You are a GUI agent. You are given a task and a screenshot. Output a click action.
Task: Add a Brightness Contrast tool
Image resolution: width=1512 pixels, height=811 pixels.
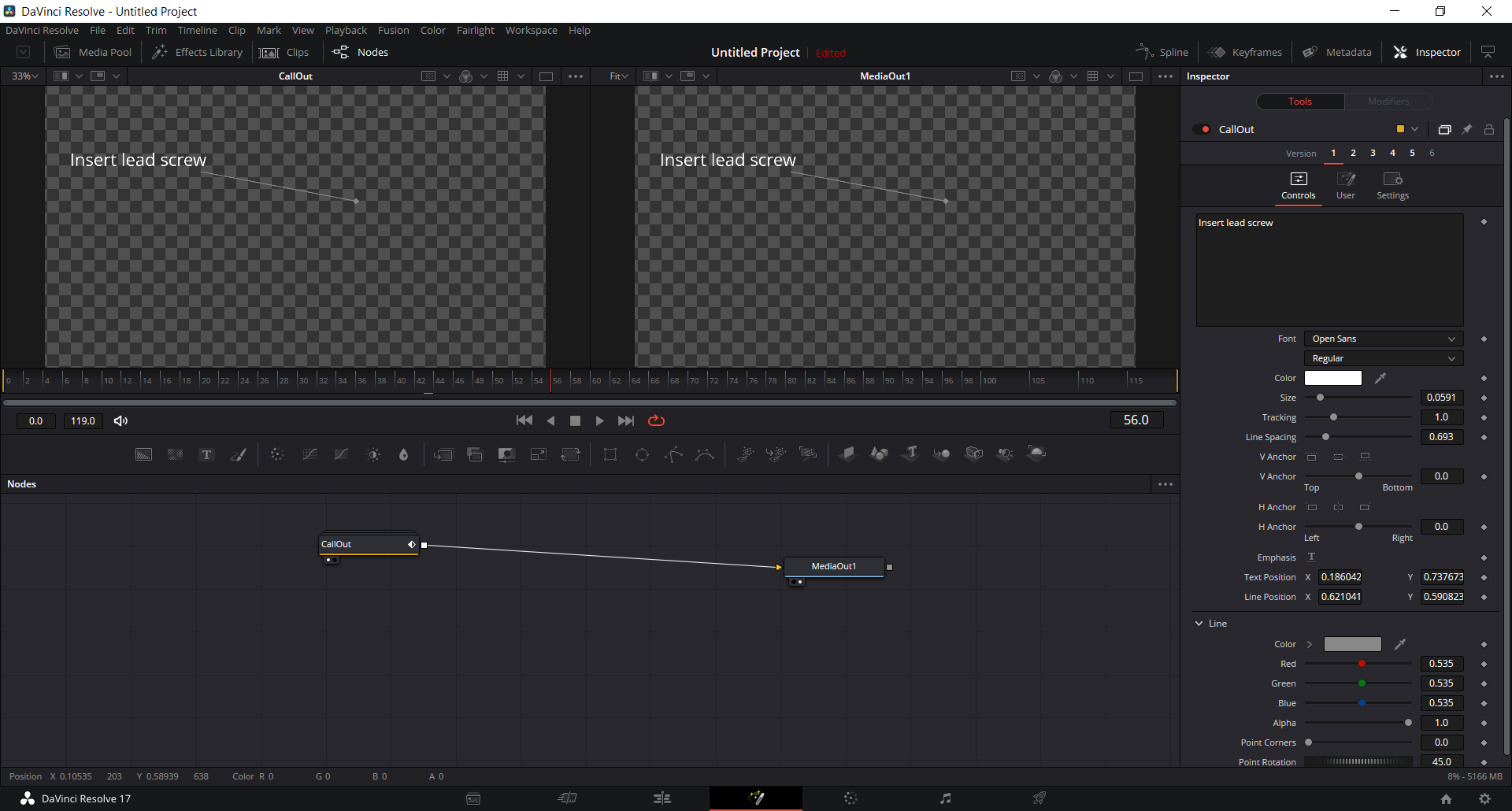tap(373, 454)
